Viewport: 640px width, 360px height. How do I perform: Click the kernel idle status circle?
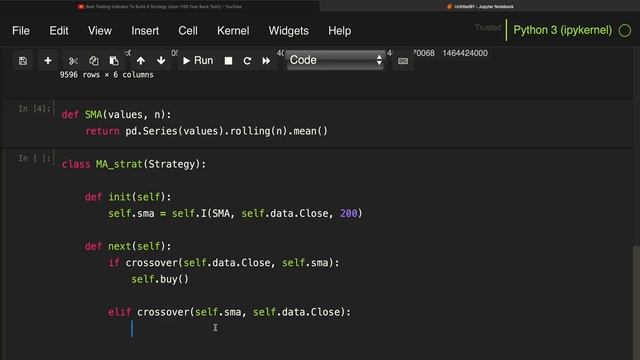tap(624, 31)
